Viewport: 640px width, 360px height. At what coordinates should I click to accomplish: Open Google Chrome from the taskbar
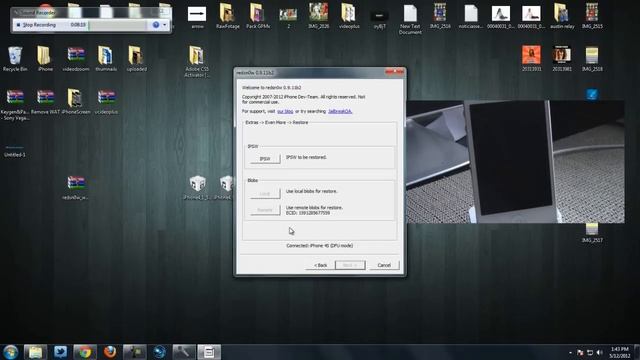(x=85, y=352)
